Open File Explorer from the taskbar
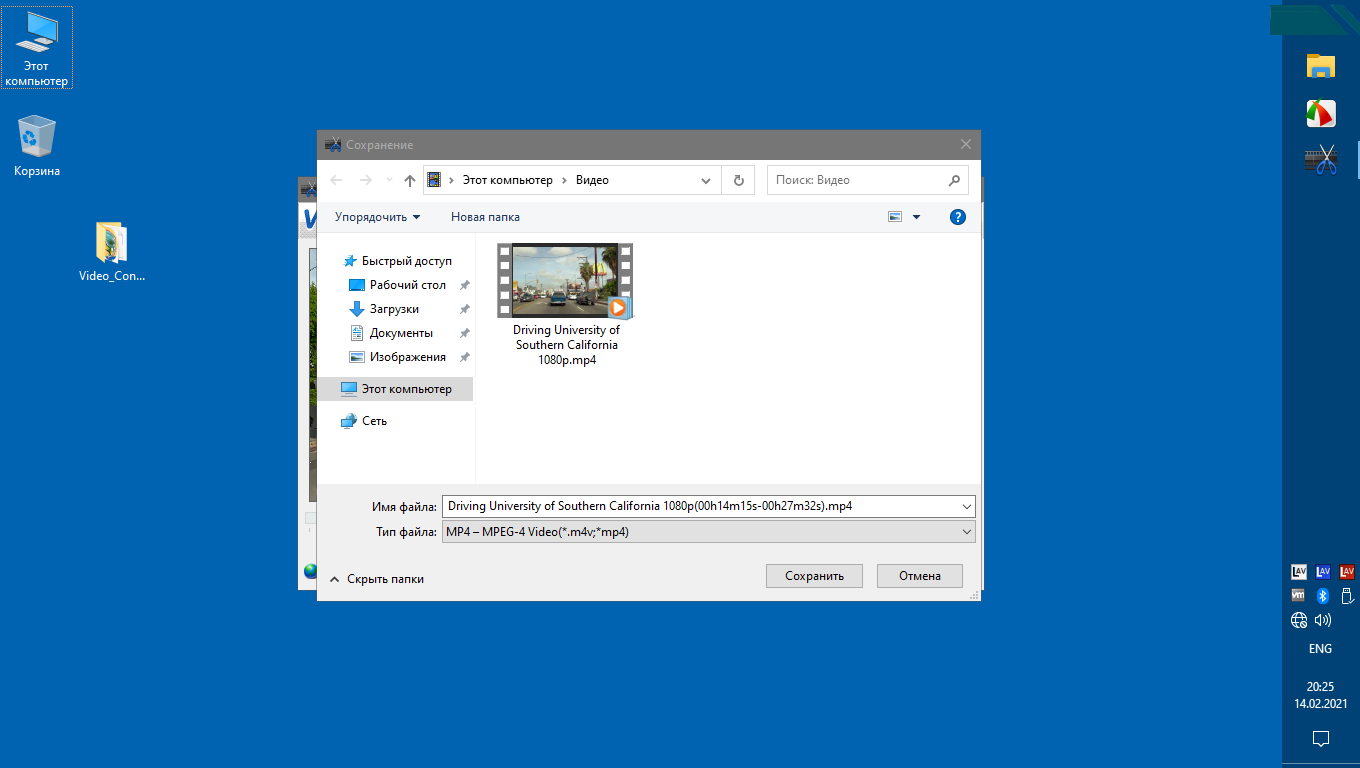The height and width of the screenshot is (768, 1360). [1320, 66]
